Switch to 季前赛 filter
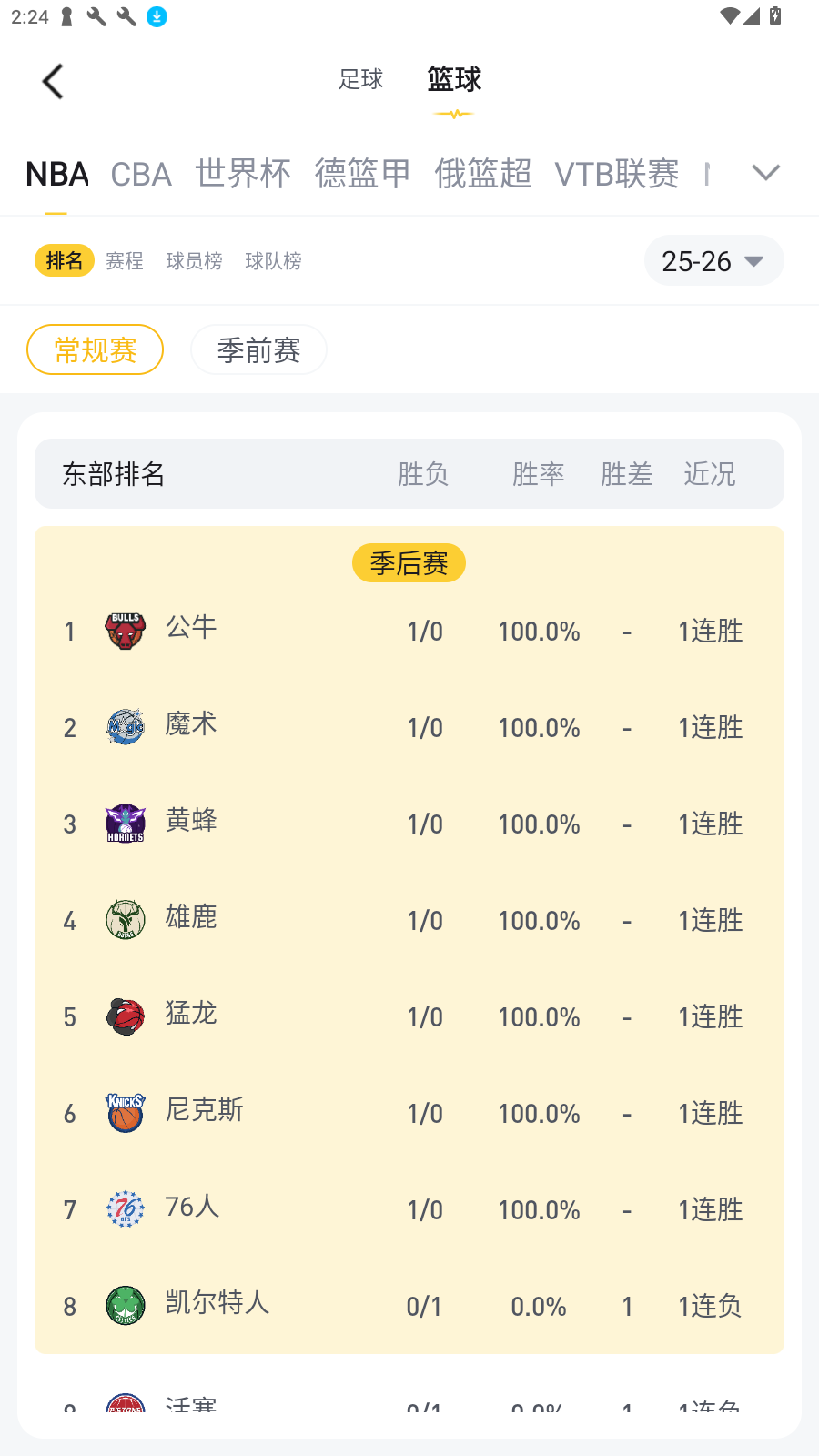The height and width of the screenshot is (1456, 819). [x=258, y=349]
